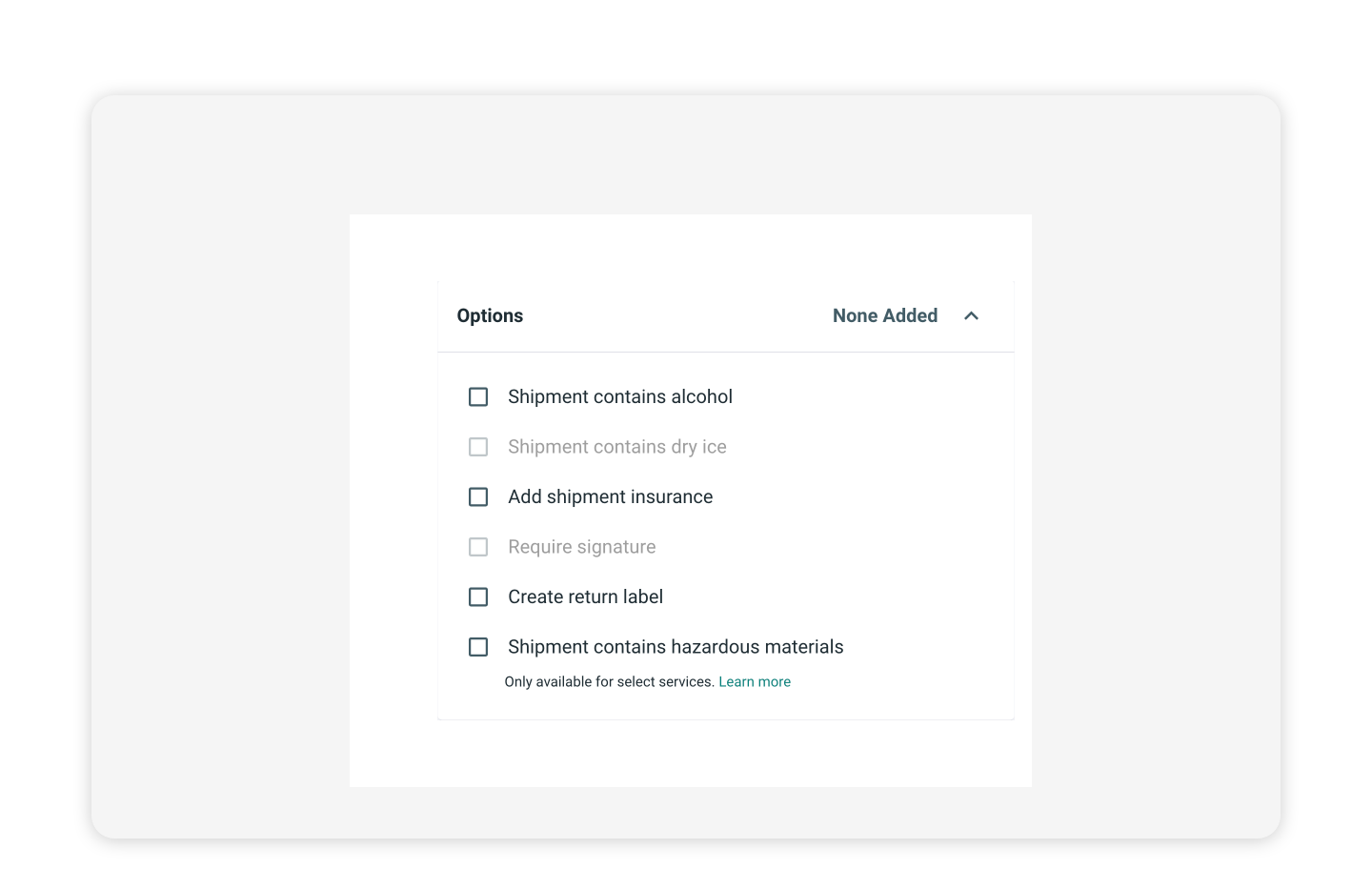Click the divider line below the Options header
Image resolution: width=1372 pixels, height=869 pixels.
pyautogui.click(x=725, y=353)
